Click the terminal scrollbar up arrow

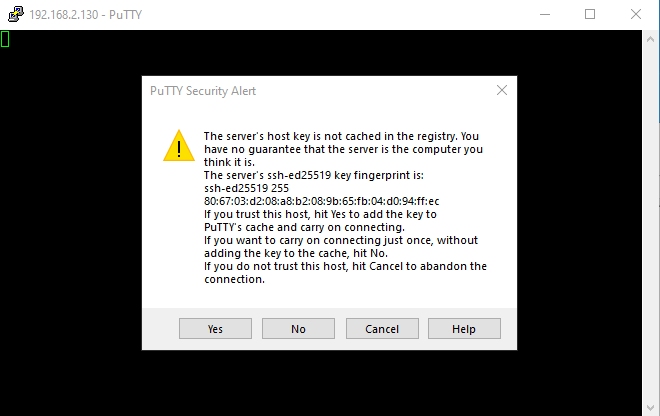[650, 39]
